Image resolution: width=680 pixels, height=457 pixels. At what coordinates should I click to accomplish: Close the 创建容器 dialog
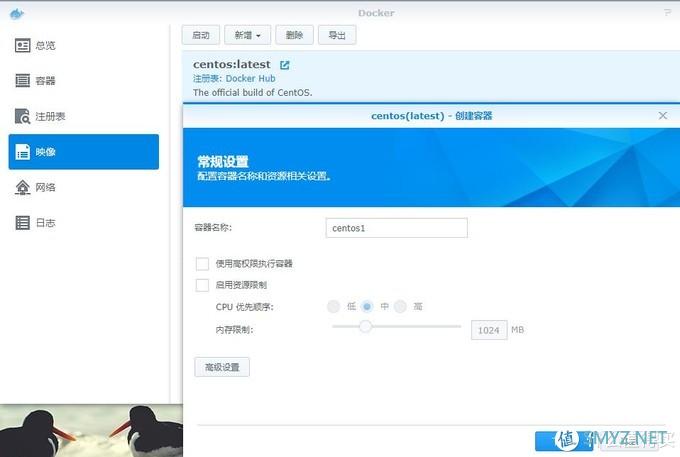(x=663, y=115)
